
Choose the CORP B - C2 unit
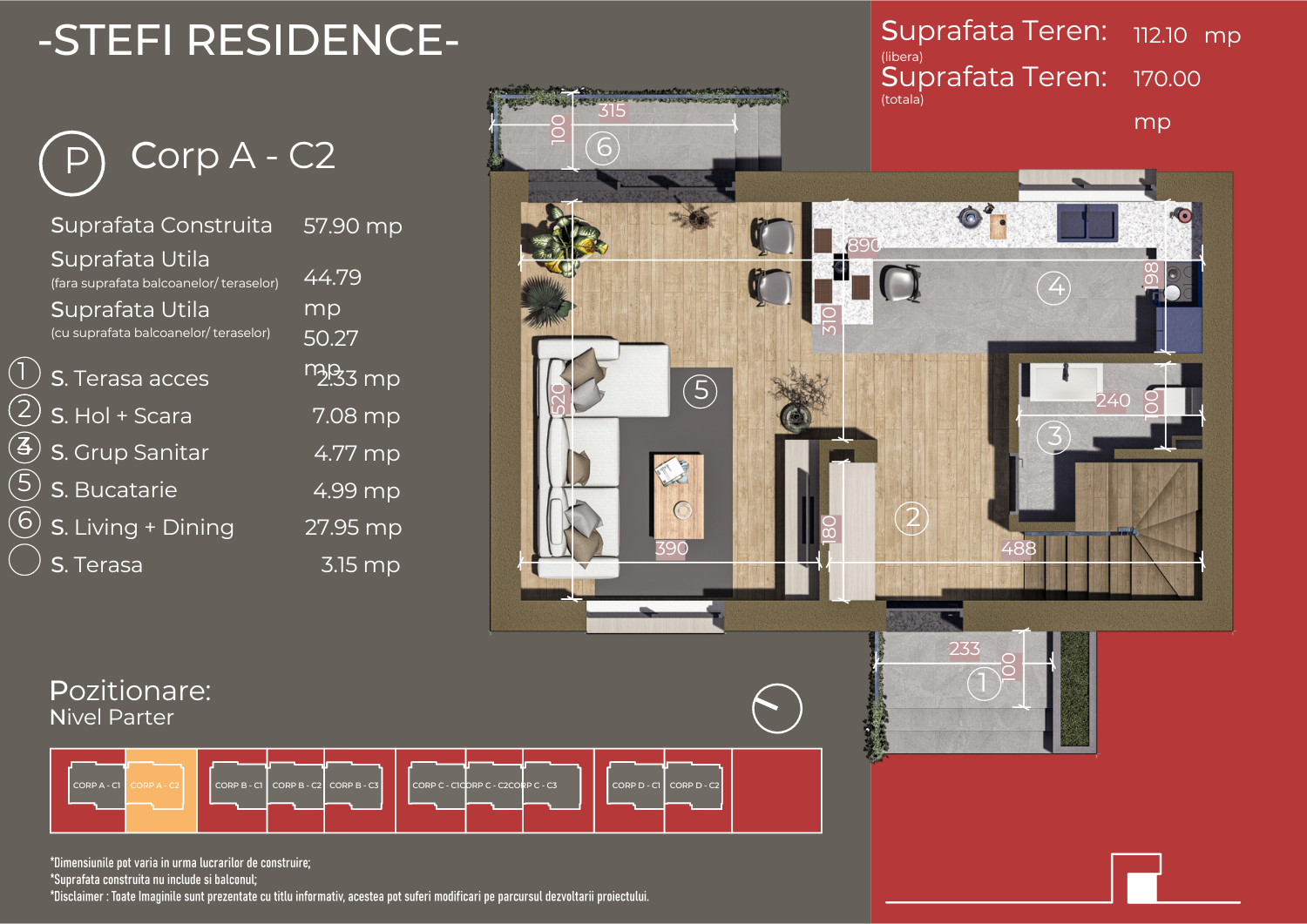click(296, 786)
